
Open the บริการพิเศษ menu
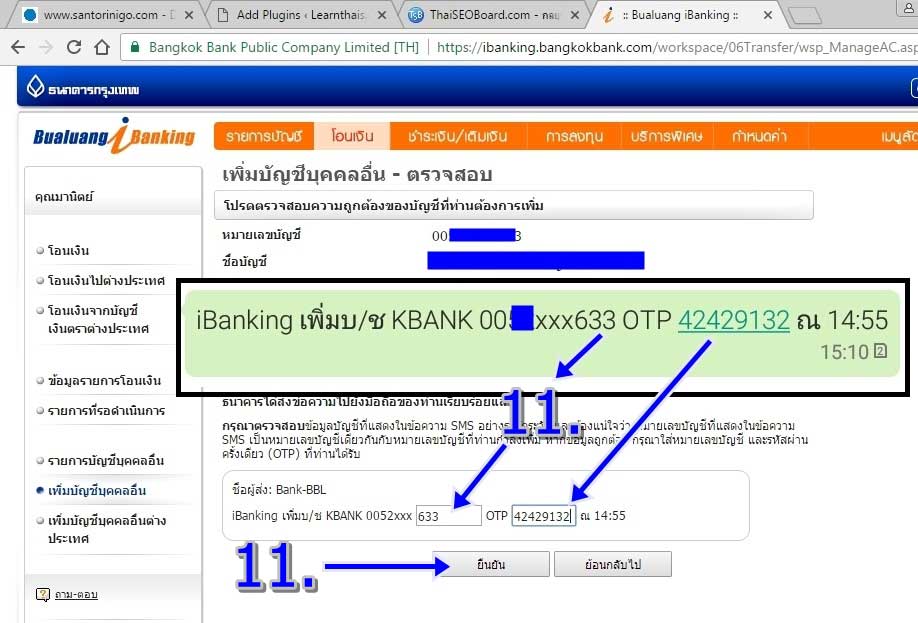tap(667, 136)
